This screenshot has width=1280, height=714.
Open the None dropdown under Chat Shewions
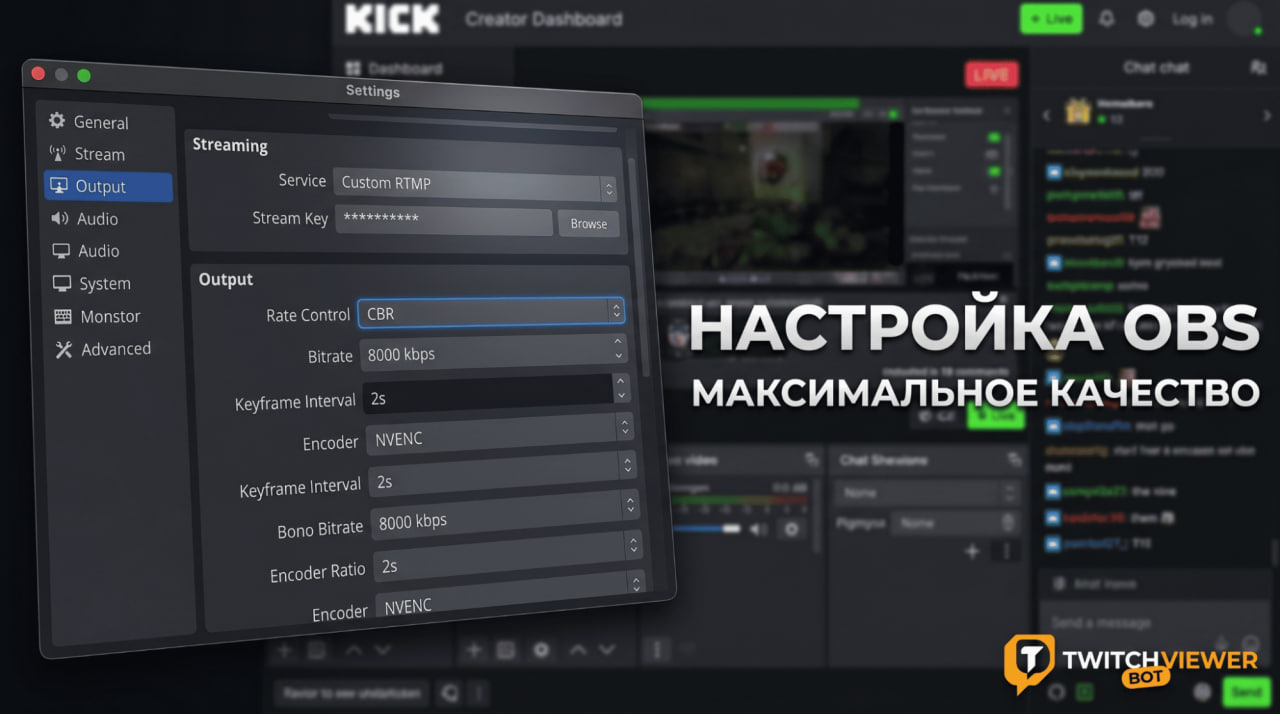(926, 493)
